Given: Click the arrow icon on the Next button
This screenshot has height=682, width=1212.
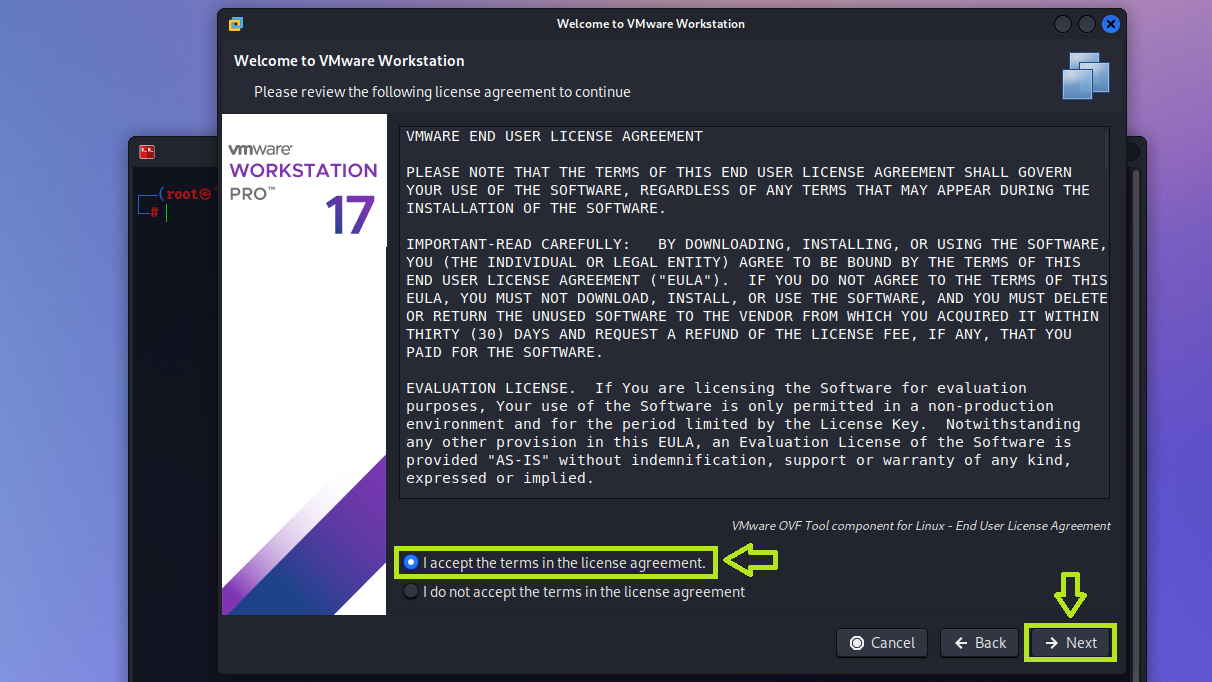Looking at the screenshot, I should (1052, 643).
